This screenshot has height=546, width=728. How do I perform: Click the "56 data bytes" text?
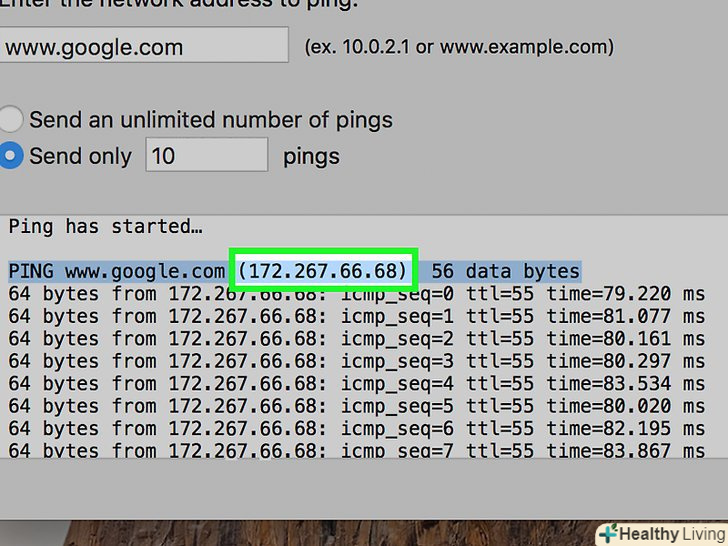[x=505, y=271]
